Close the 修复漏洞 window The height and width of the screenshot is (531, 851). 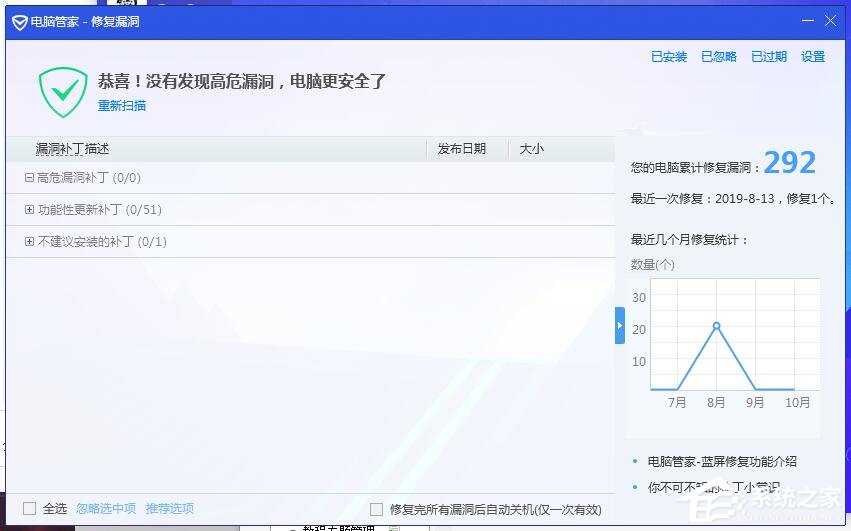pyautogui.click(x=830, y=21)
